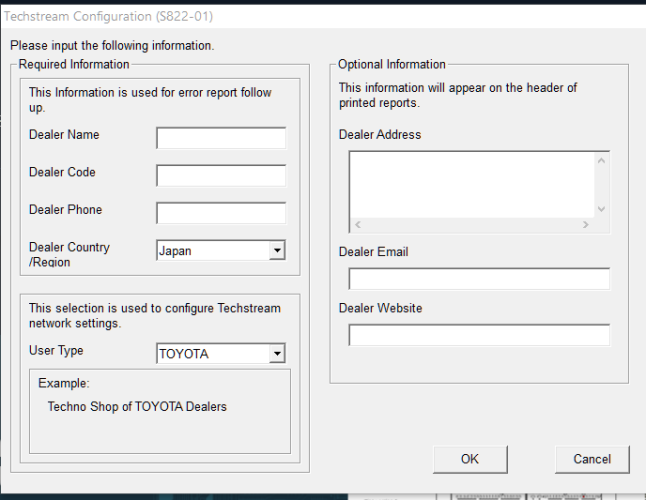Click the Dealer Email input field

point(479,279)
